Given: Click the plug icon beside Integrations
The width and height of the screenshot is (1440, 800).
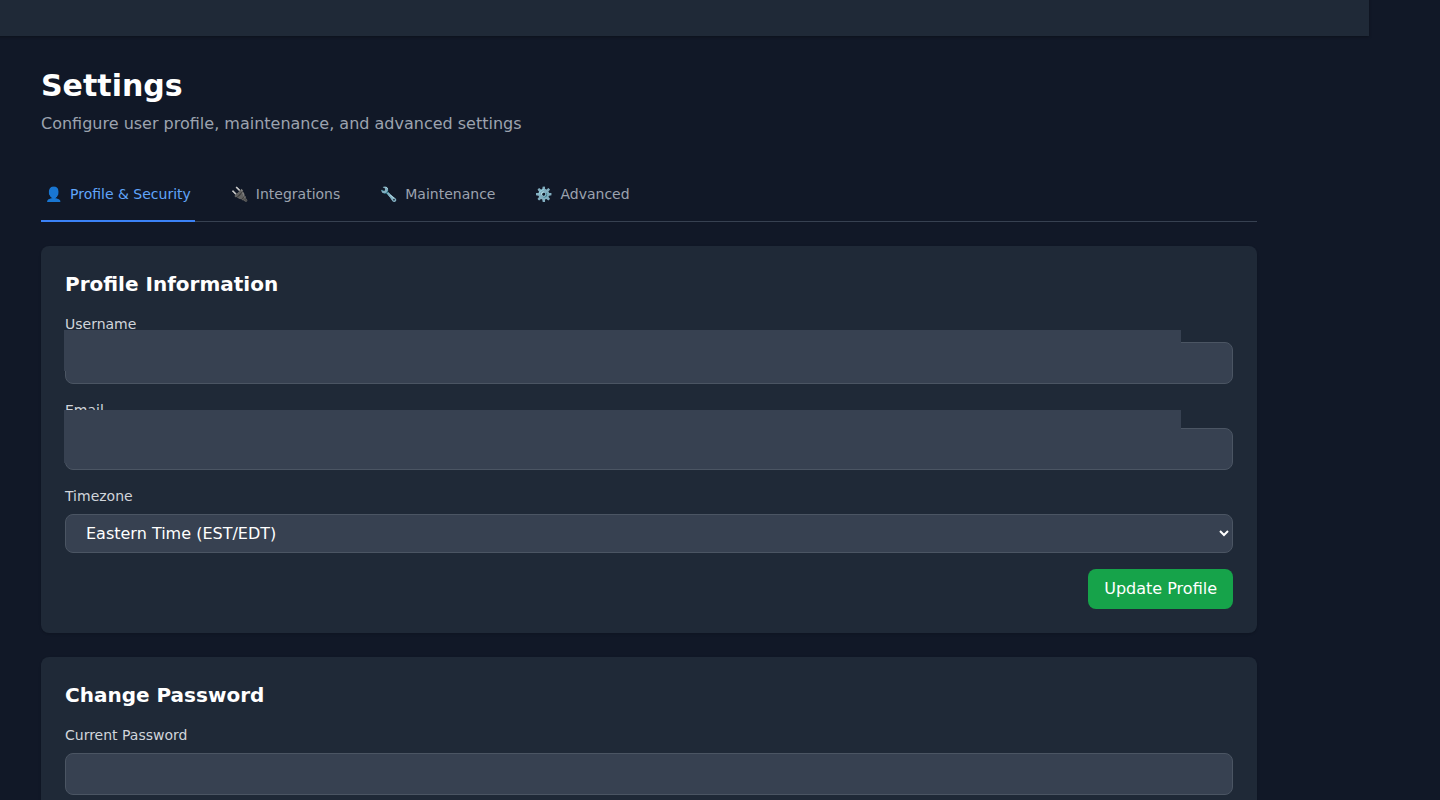Looking at the screenshot, I should (239, 194).
